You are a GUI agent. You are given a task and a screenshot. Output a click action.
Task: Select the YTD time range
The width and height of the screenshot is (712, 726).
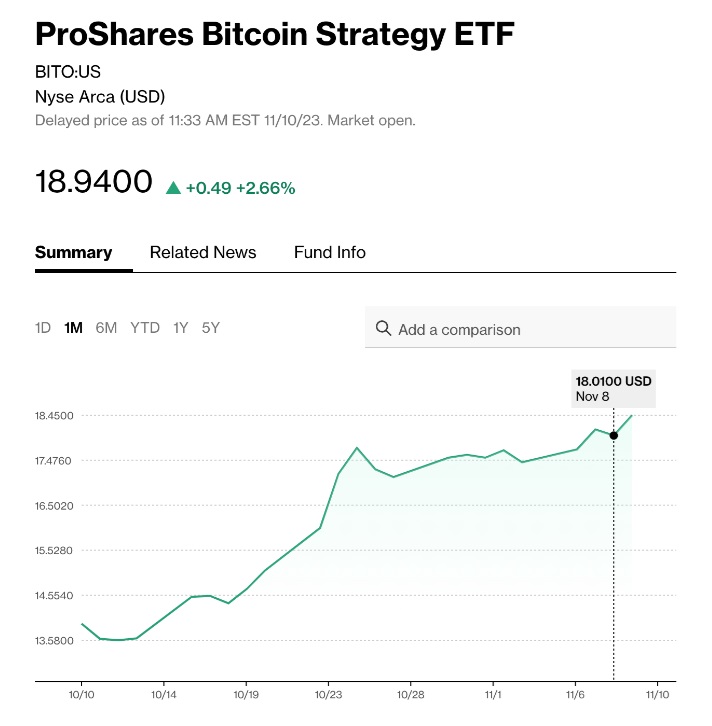tap(145, 328)
